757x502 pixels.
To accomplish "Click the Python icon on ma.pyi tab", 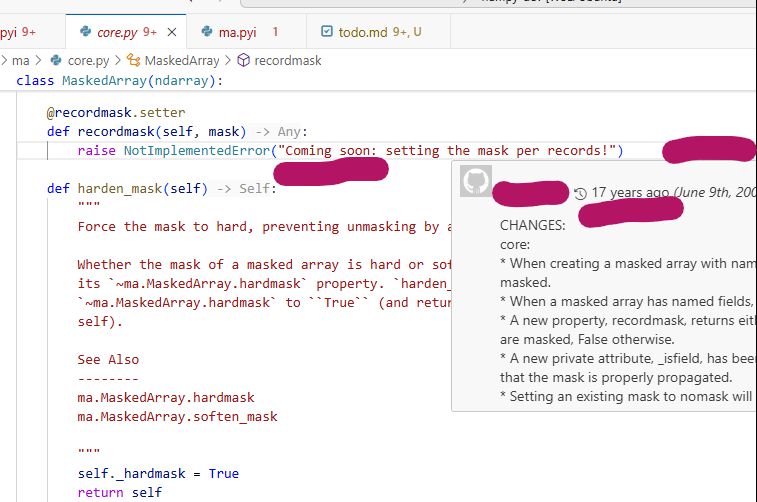I will pyautogui.click(x=207, y=32).
